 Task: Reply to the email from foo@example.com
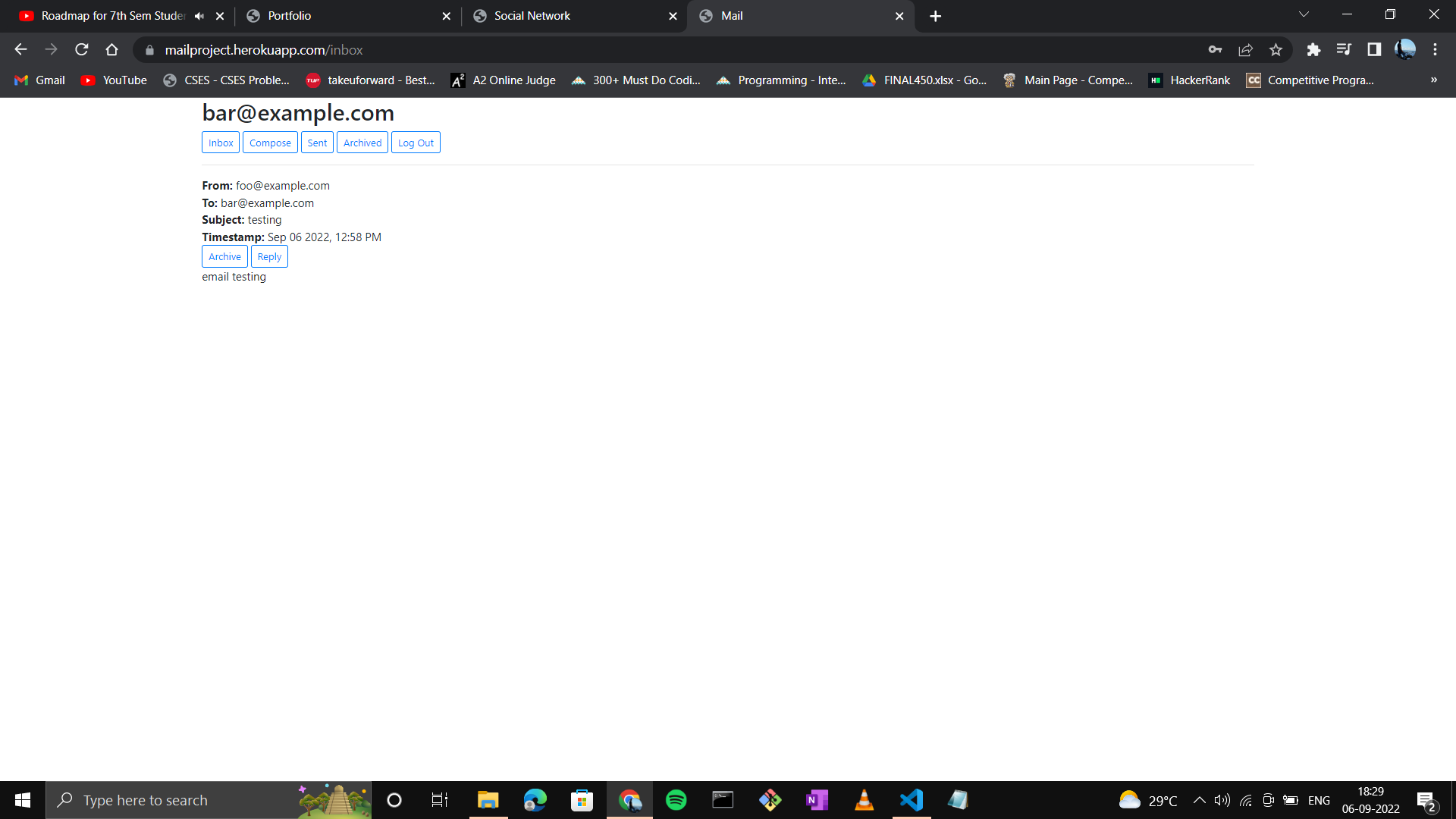tap(269, 256)
